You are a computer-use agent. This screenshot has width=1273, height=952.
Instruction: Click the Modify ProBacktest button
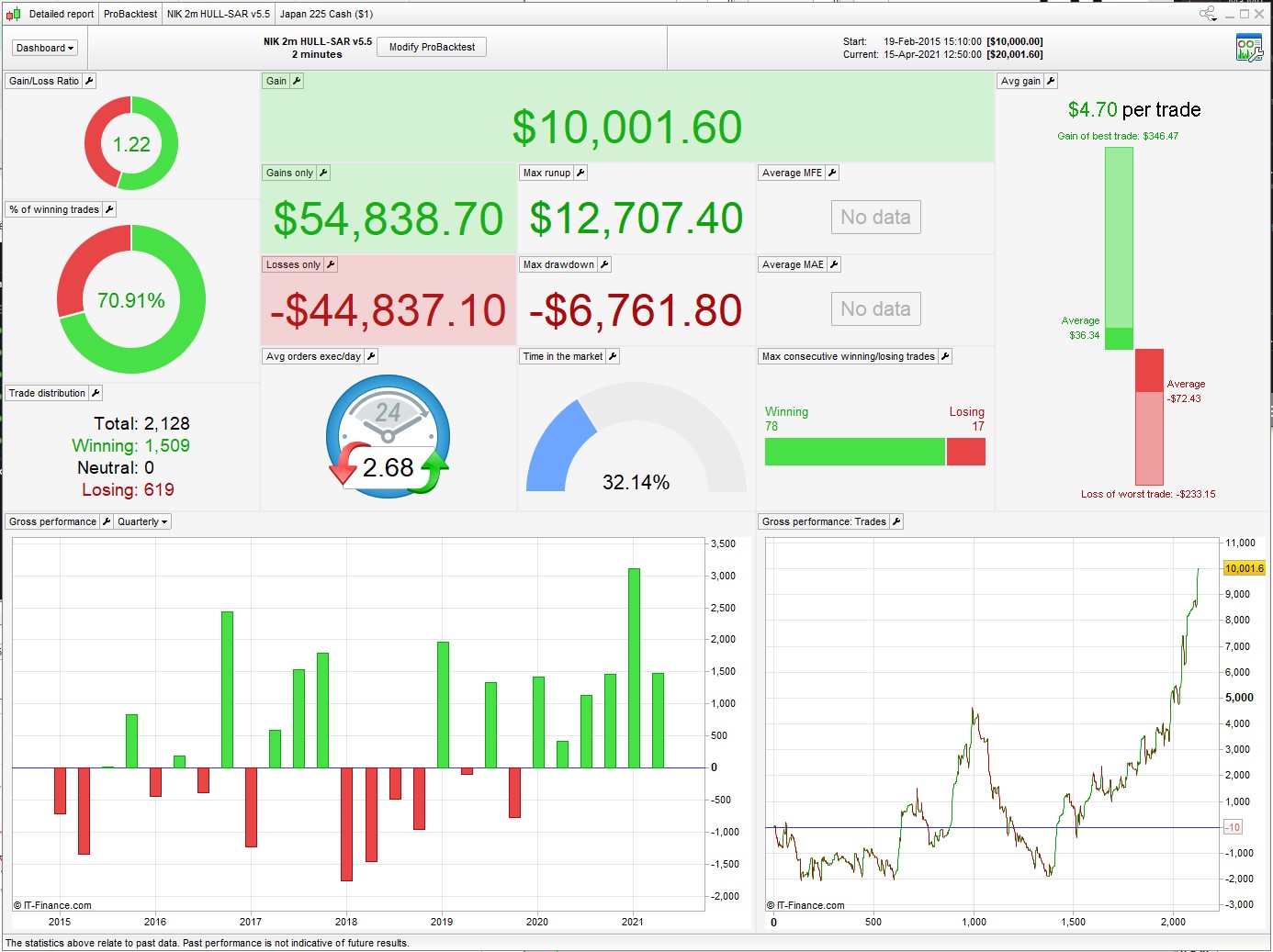pos(432,47)
